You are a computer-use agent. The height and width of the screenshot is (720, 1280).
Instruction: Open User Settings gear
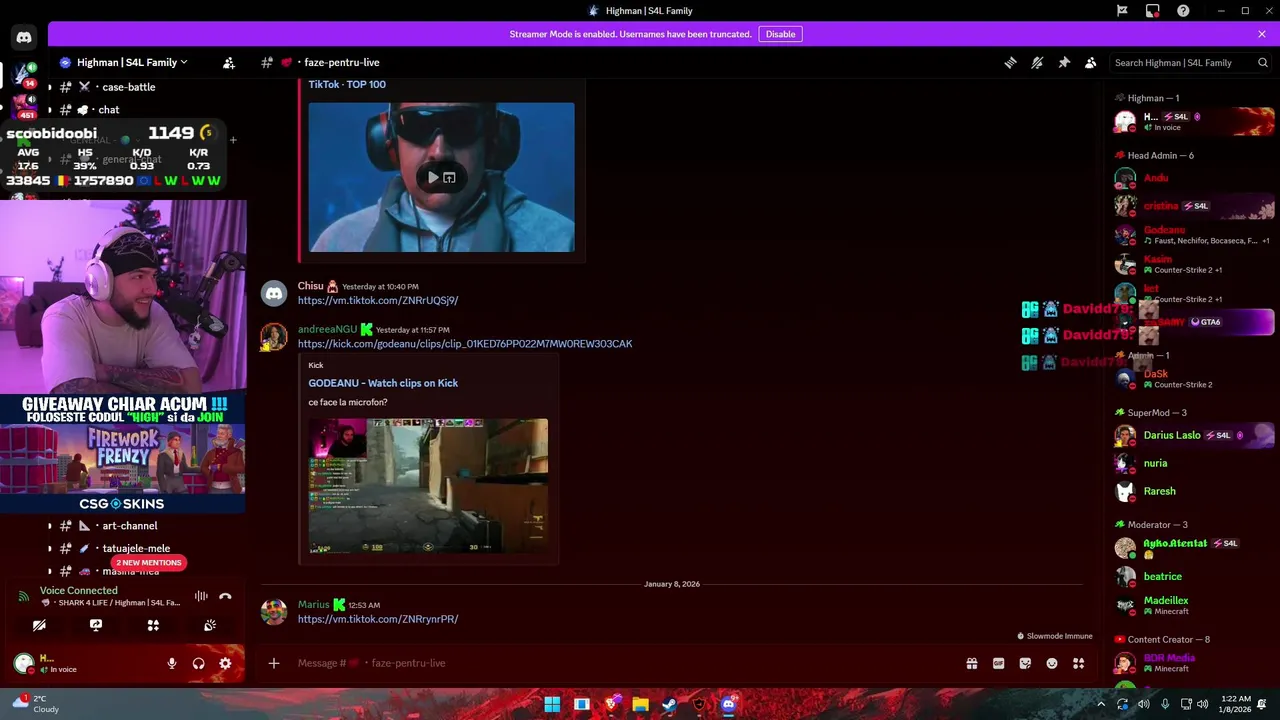[225, 663]
